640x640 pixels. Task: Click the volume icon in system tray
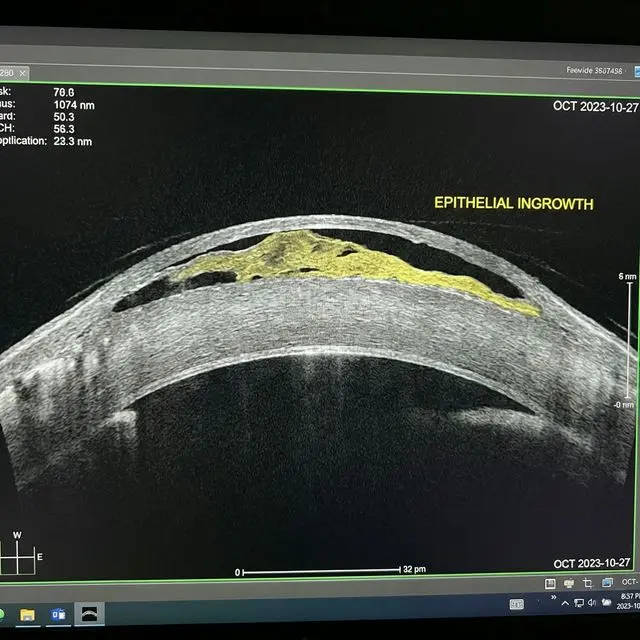coord(591,603)
